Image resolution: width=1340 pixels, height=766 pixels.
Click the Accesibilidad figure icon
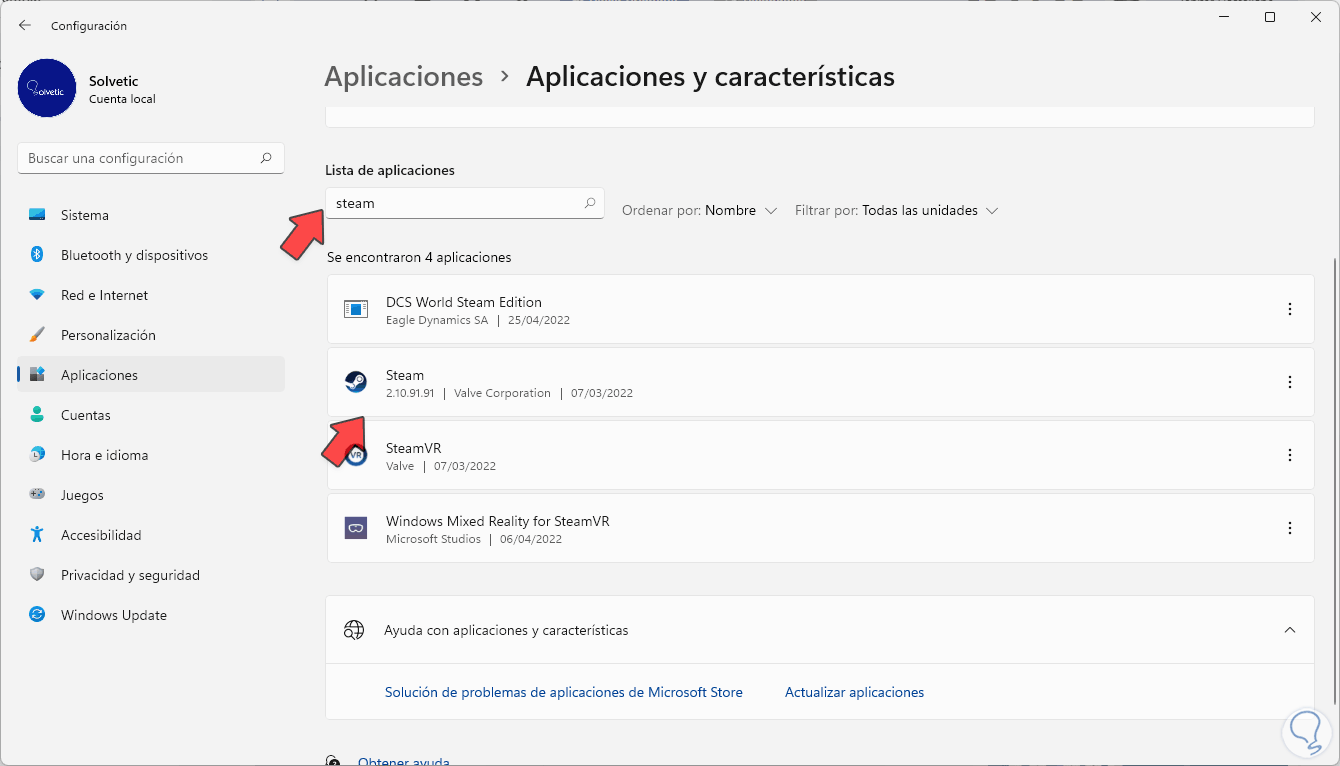click(37, 535)
